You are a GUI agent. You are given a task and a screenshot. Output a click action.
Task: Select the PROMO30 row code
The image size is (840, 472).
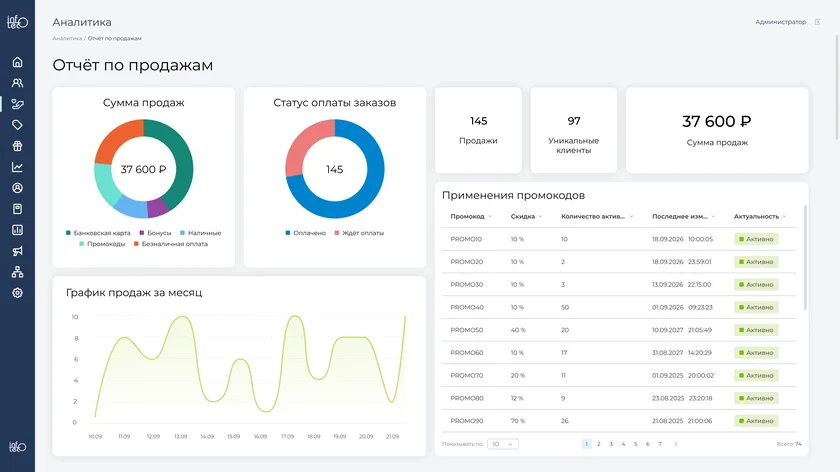click(467, 284)
